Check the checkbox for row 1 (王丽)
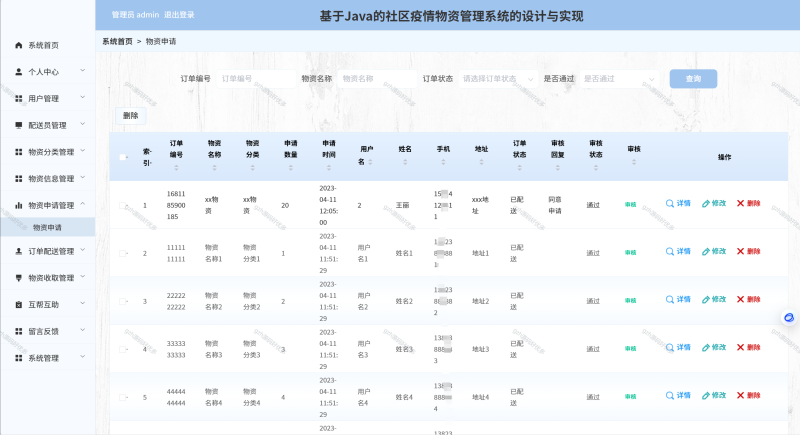 (122, 205)
